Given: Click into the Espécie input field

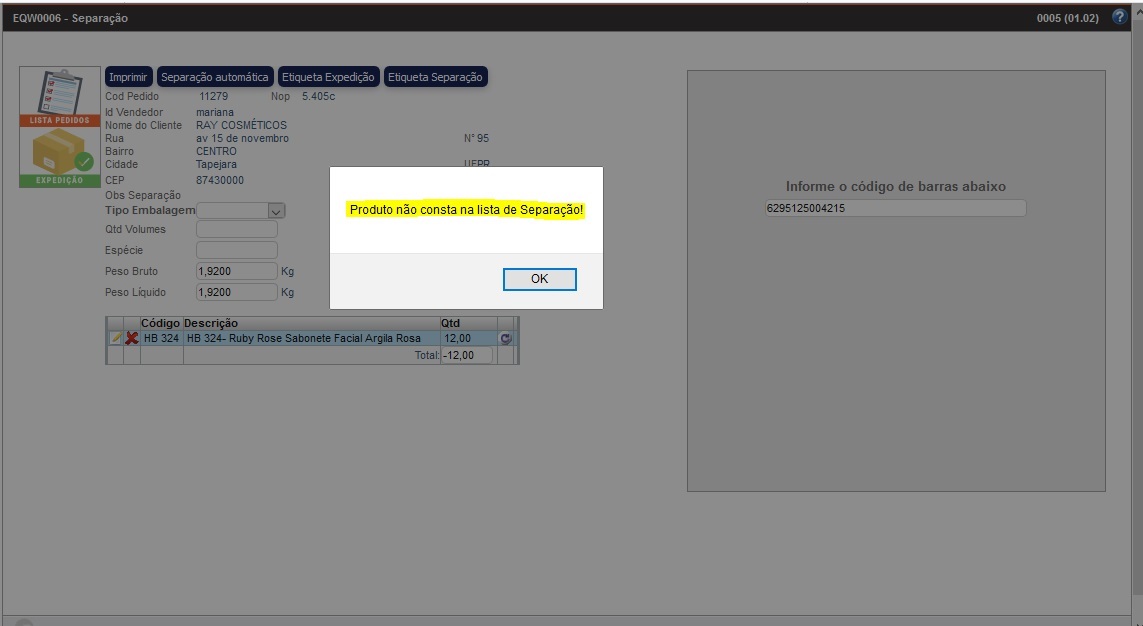Looking at the screenshot, I should 237,251.
